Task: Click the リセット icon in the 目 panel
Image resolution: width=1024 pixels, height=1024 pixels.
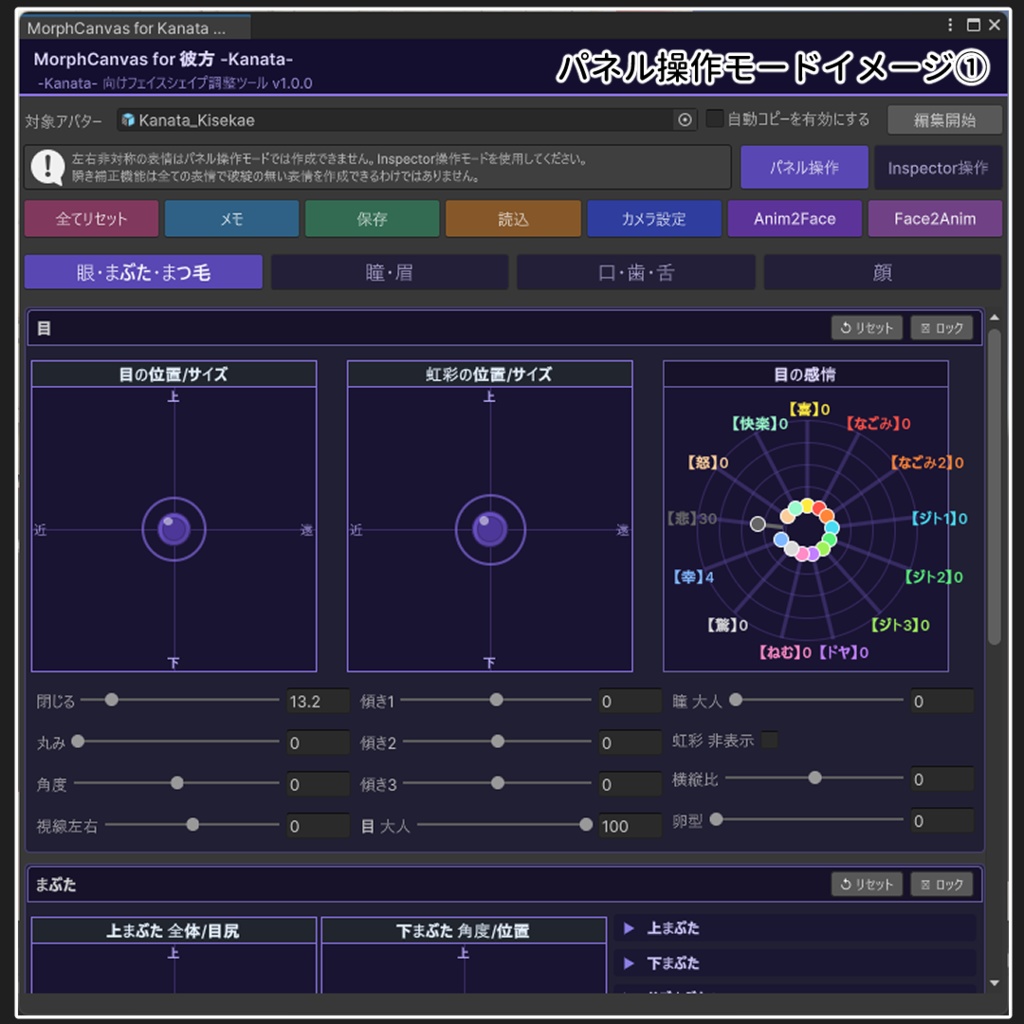Action: point(866,327)
